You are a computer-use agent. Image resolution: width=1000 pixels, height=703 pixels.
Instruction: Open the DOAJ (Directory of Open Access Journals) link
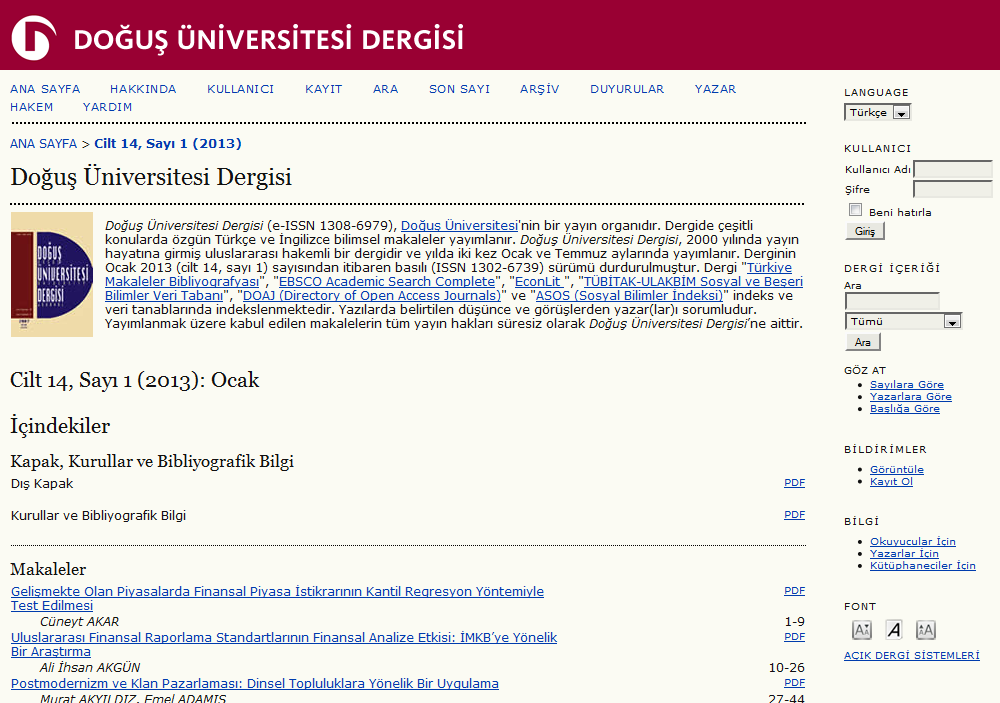coord(371,296)
